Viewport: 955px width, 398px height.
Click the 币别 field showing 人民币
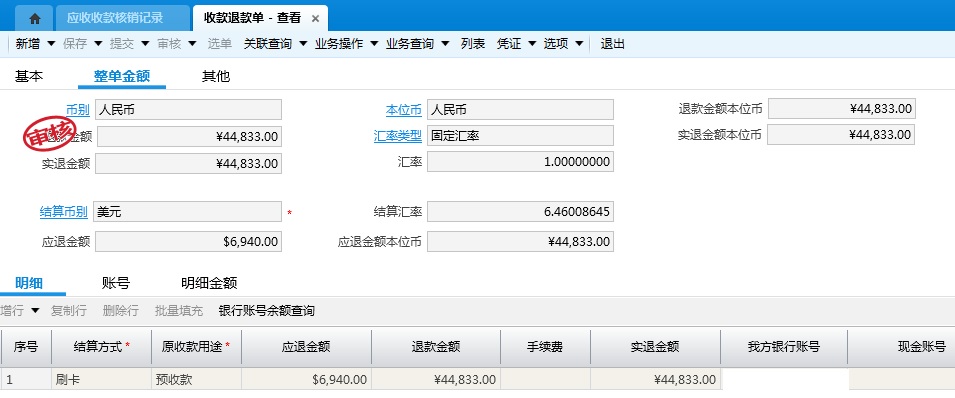[188, 110]
